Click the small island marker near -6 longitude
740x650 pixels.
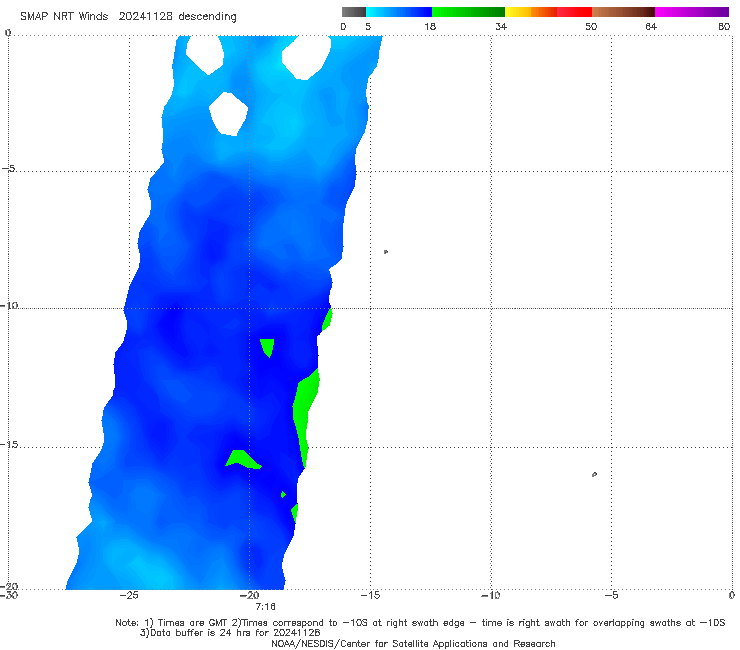pos(594,474)
